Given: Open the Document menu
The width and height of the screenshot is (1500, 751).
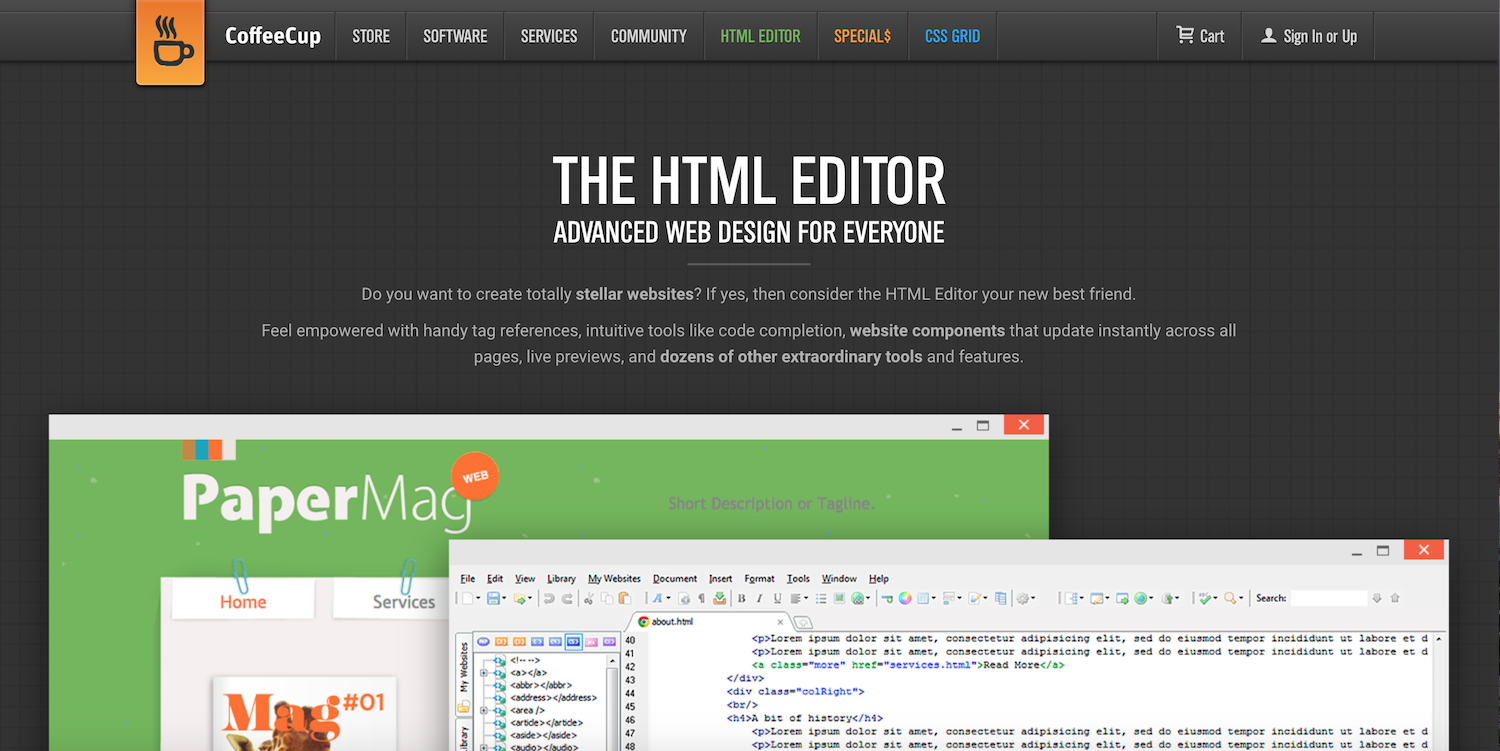Looking at the screenshot, I should (x=675, y=579).
